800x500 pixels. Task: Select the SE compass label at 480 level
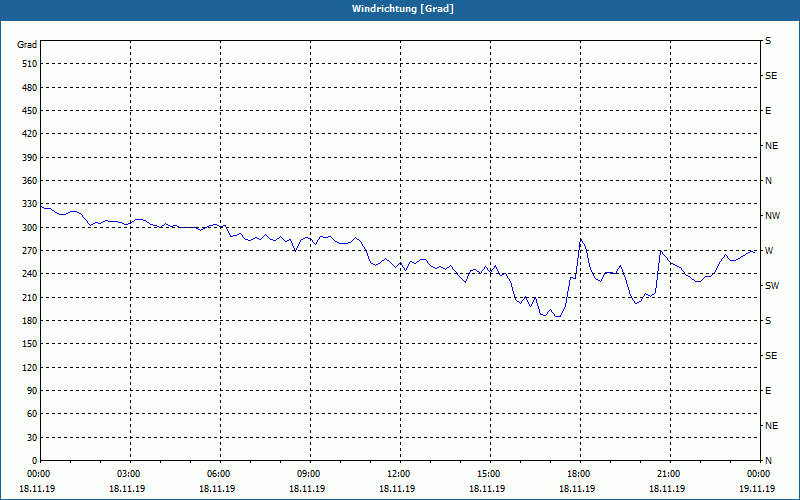point(771,76)
